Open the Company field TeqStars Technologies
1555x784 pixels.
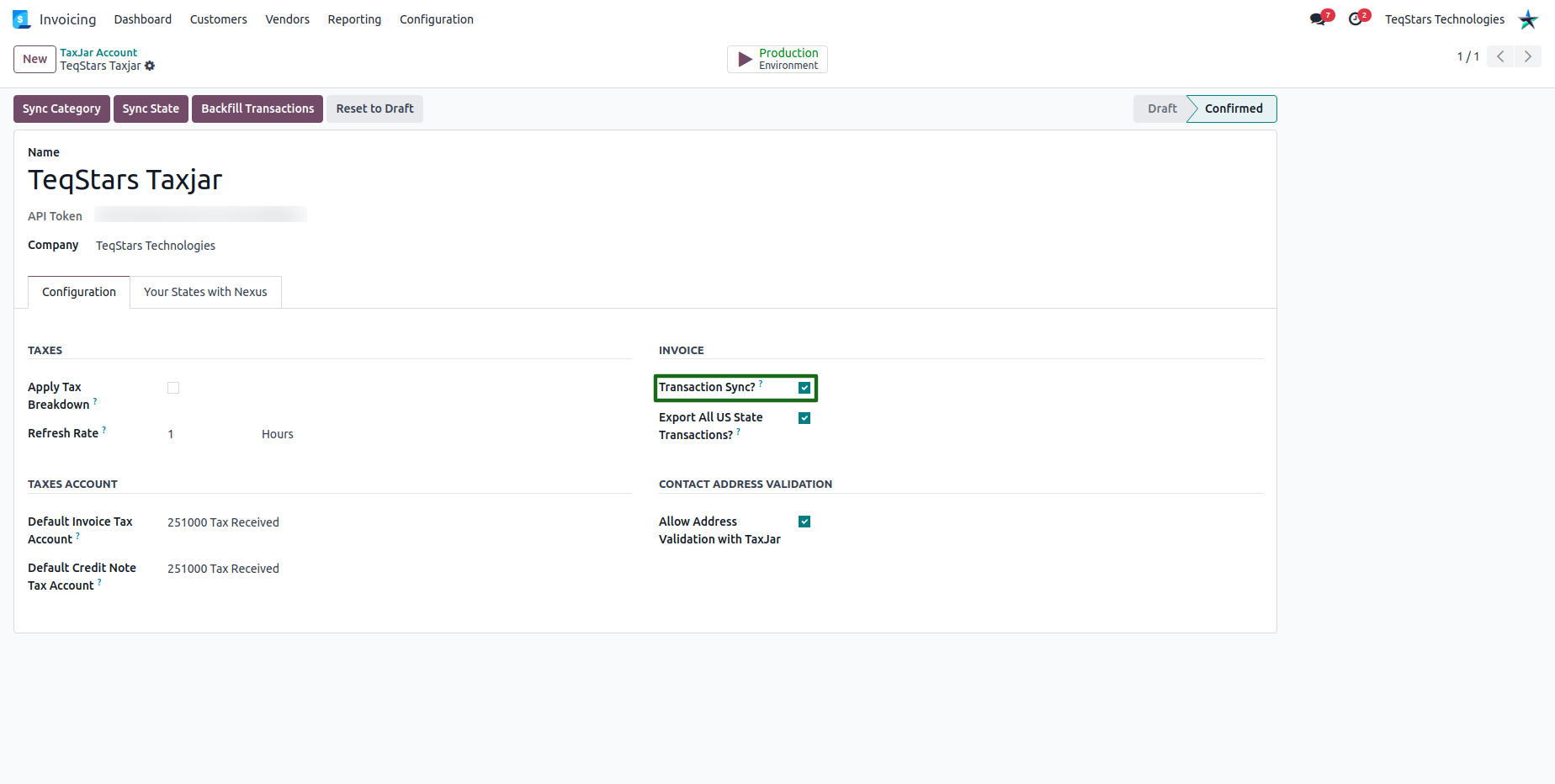click(156, 246)
